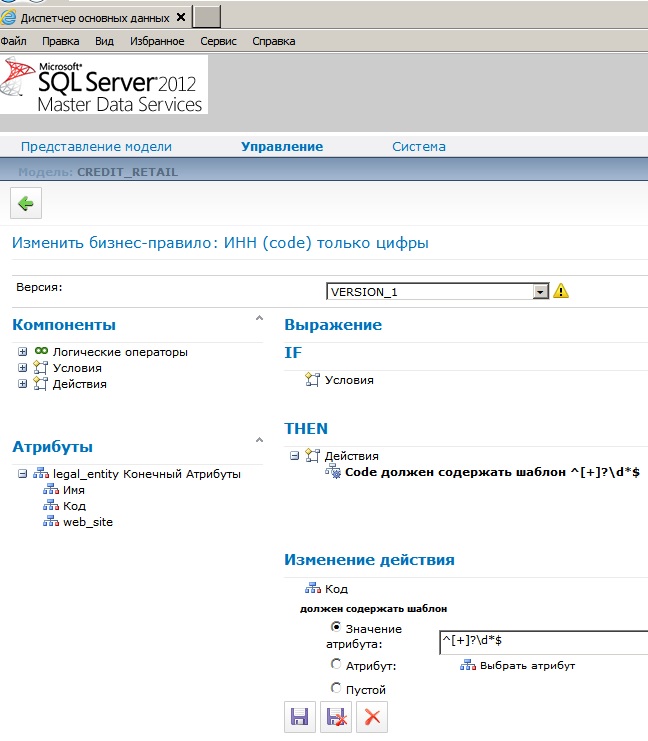Click the save-and-close icon with red mark

point(336,717)
